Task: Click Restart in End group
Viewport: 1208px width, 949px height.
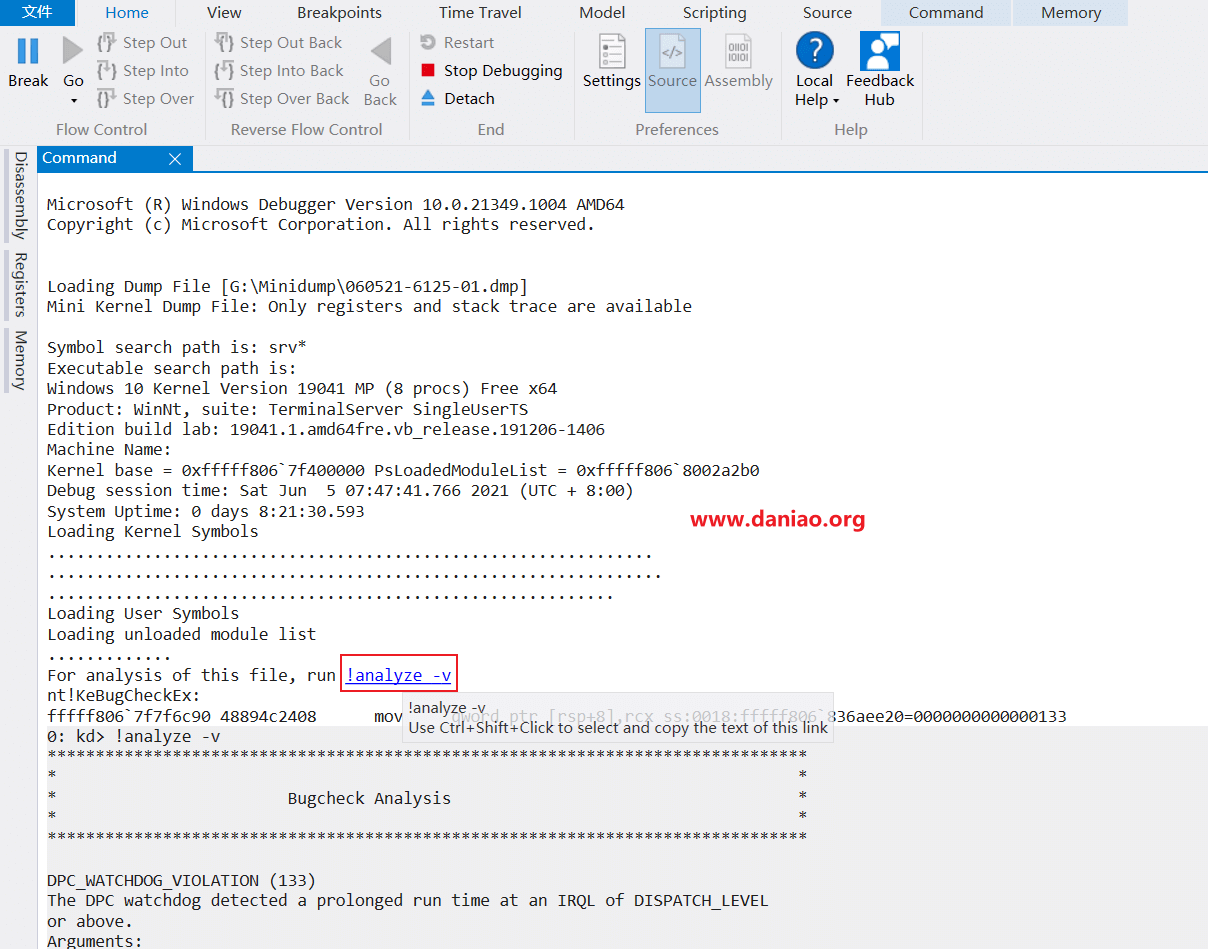Action: [x=457, y=43]
